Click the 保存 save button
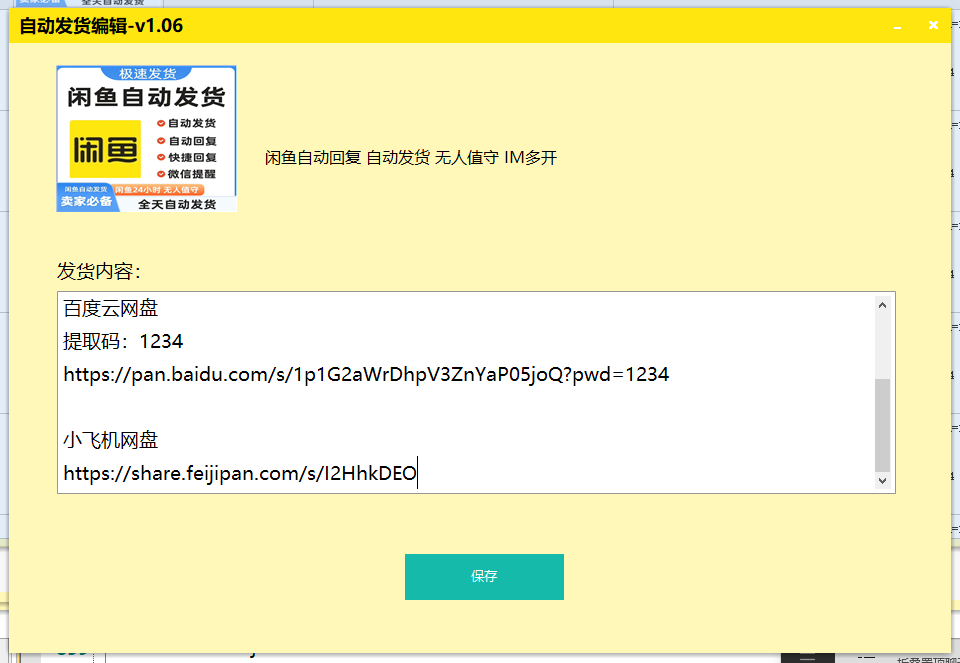 pos(484,577)
